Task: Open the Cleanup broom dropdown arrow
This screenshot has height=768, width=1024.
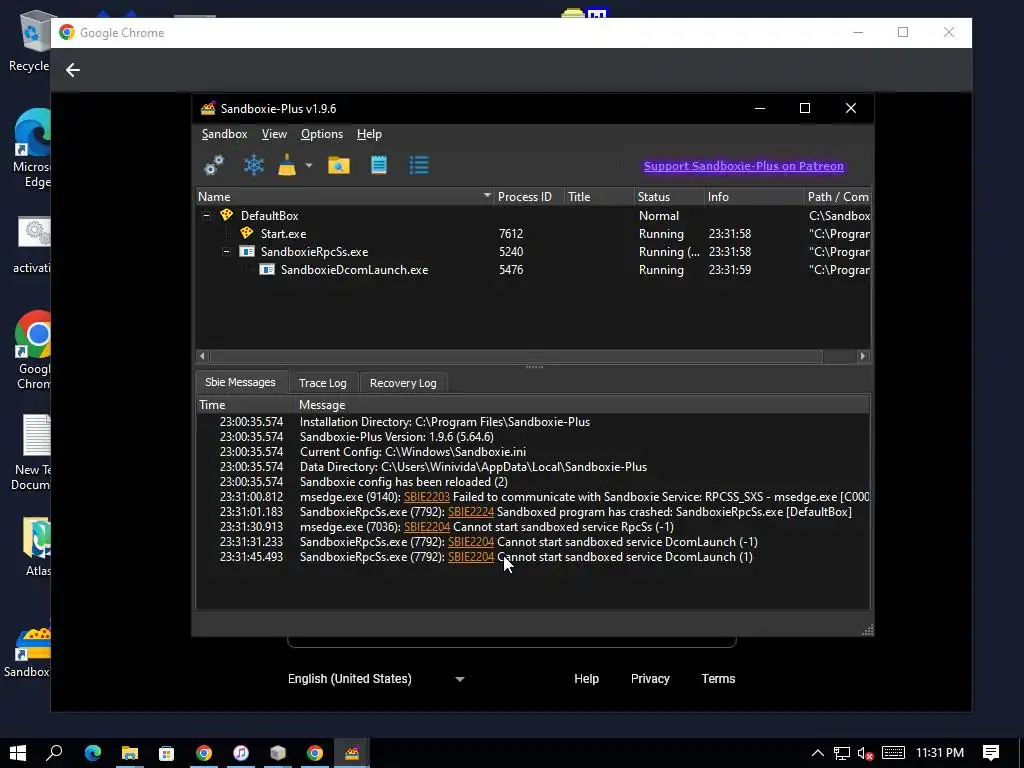Action: click(x=309, y=165)
